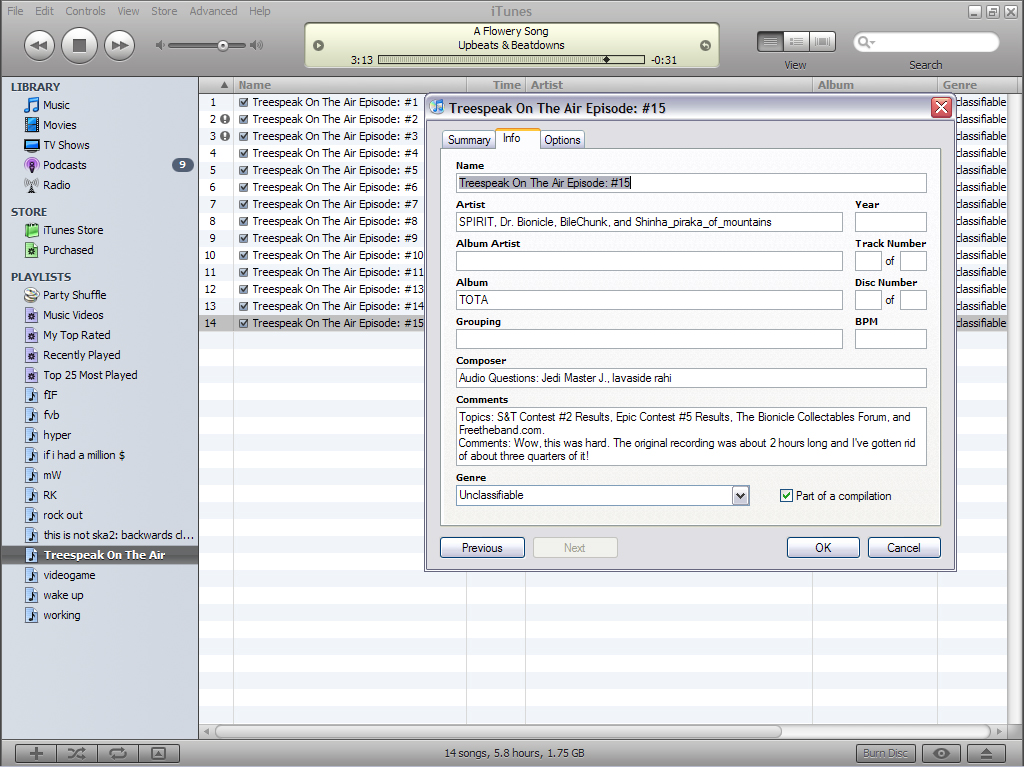
Task: Uncheck the Episode: #9 checkbox
Action: (244, 238)
